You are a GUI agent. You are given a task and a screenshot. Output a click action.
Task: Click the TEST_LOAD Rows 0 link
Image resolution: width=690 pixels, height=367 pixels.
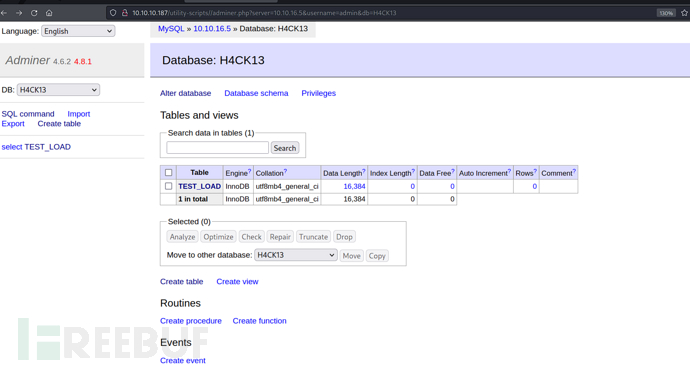(534, 187)
